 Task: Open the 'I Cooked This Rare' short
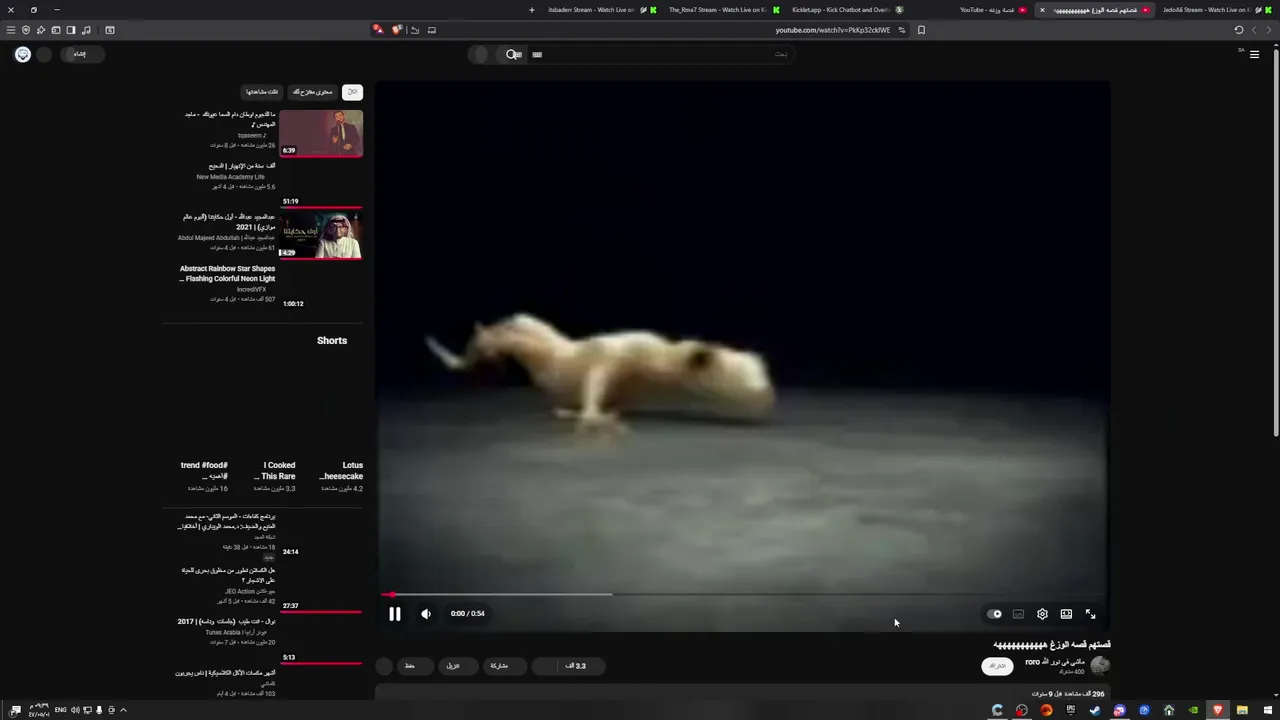(277, 471)
